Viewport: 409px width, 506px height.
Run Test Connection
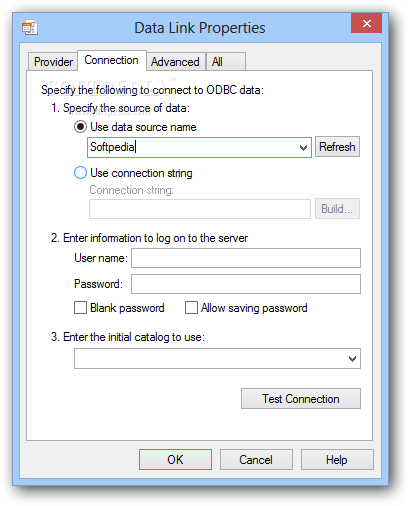(301, 399)
